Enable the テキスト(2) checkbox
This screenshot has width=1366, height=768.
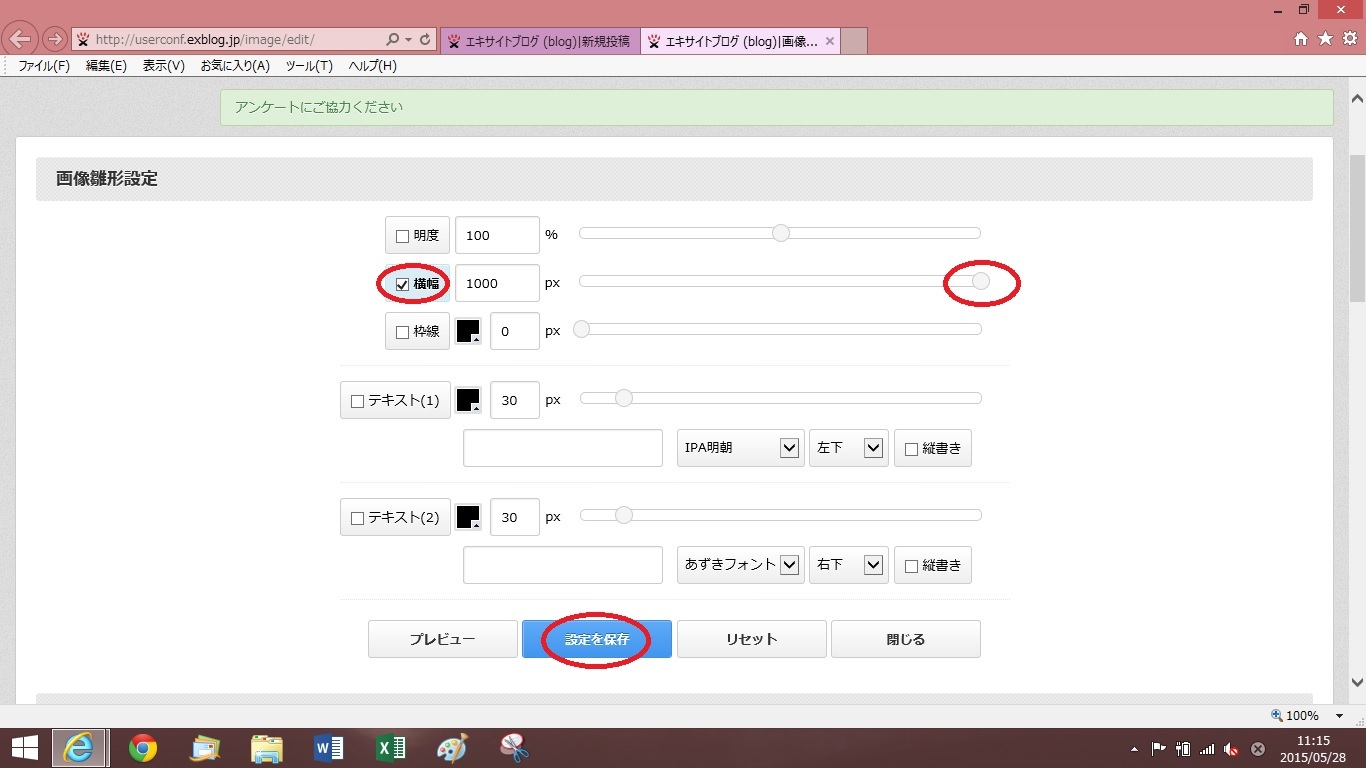tap(358, 518)
